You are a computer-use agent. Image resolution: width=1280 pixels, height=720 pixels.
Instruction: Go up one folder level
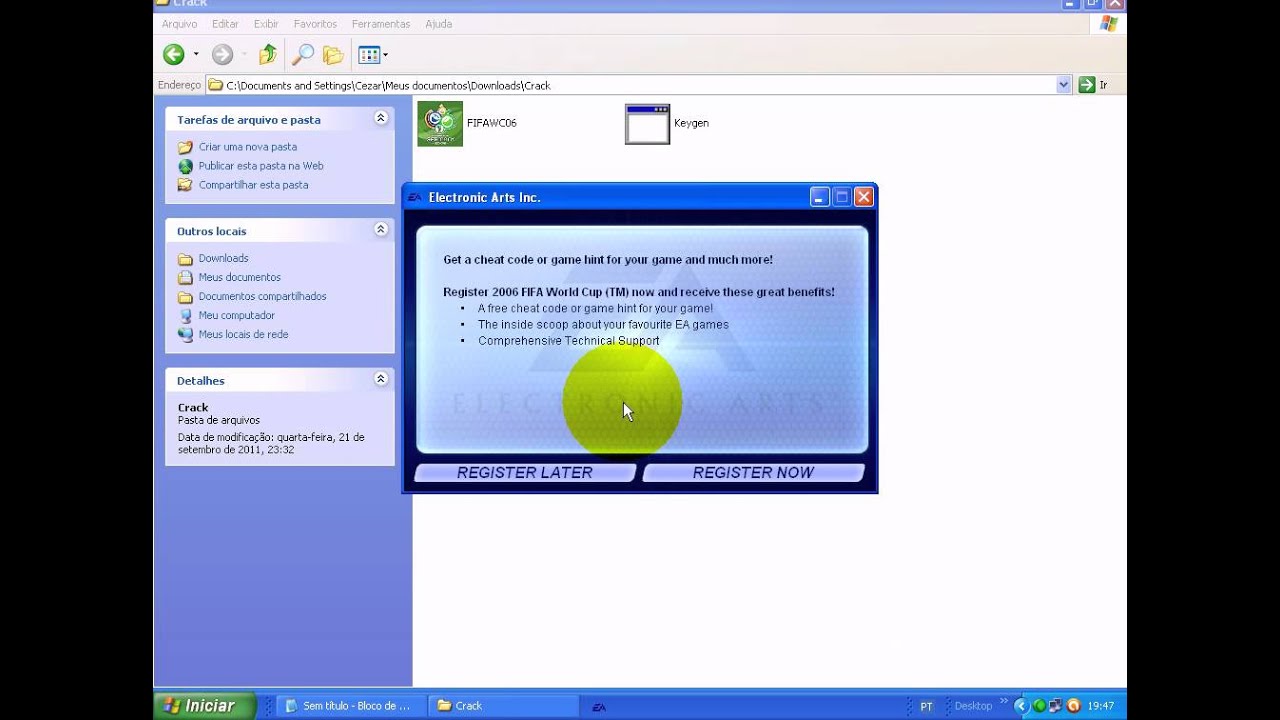tap(267, 55)
